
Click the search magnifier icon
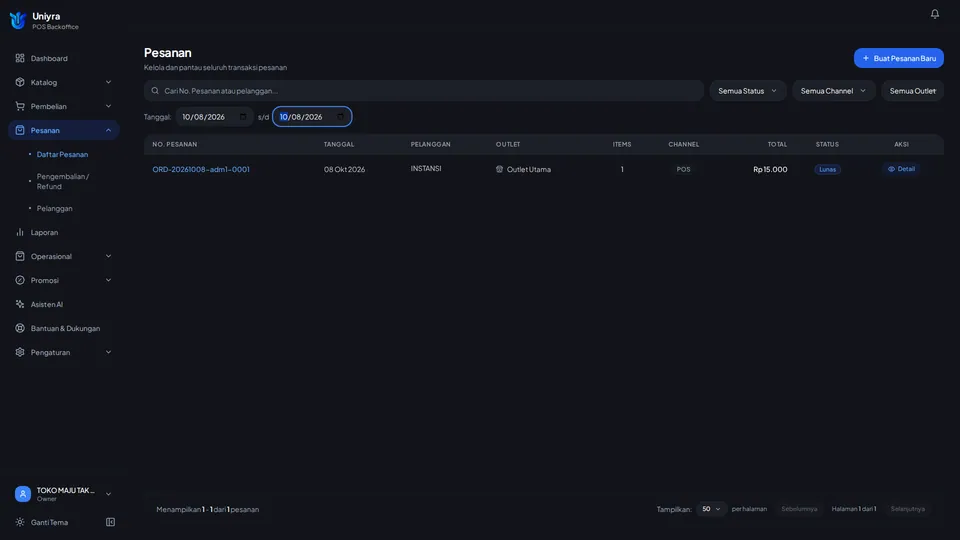click(155, 91)
